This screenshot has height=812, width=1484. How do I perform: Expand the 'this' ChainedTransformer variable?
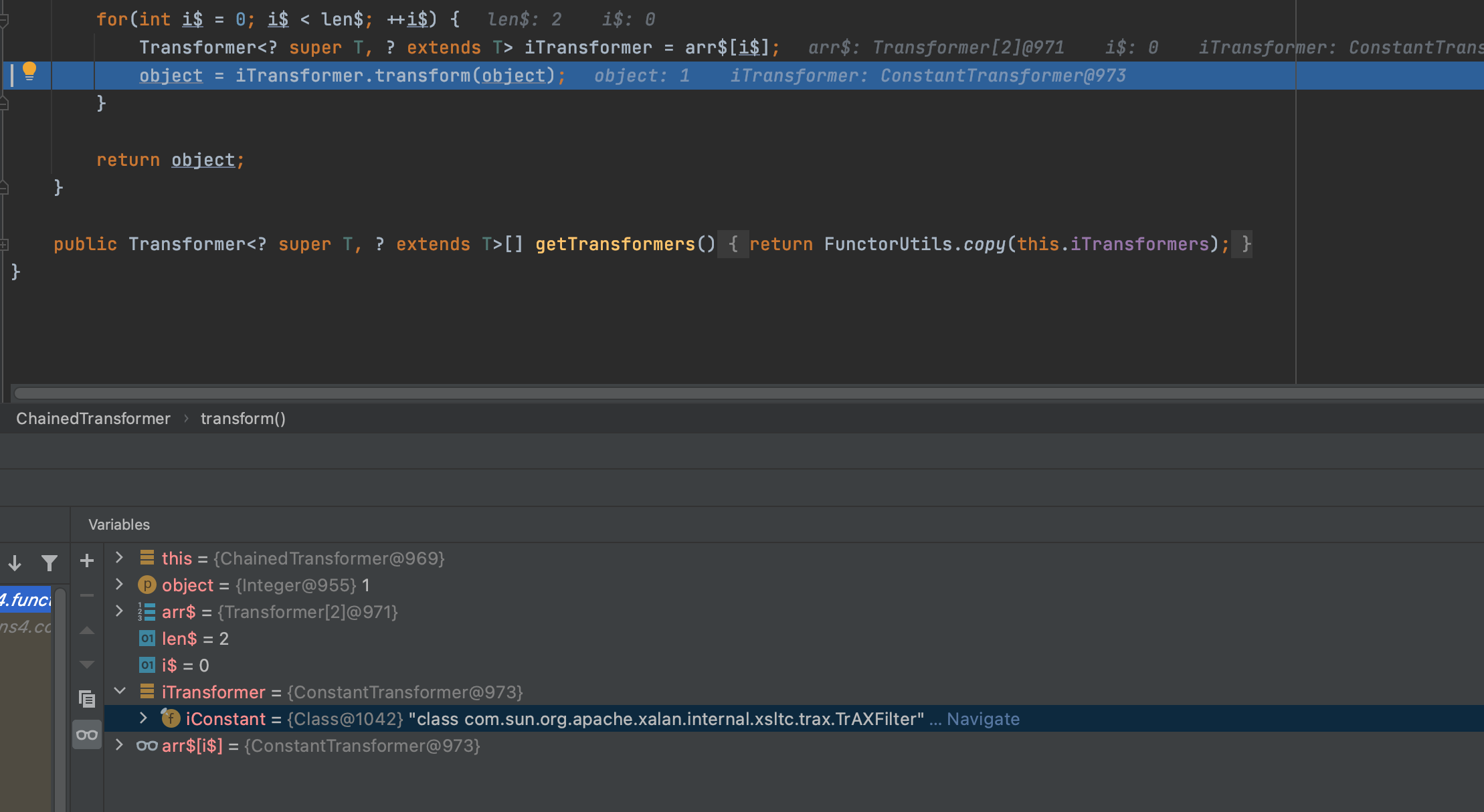coord(119,557)
